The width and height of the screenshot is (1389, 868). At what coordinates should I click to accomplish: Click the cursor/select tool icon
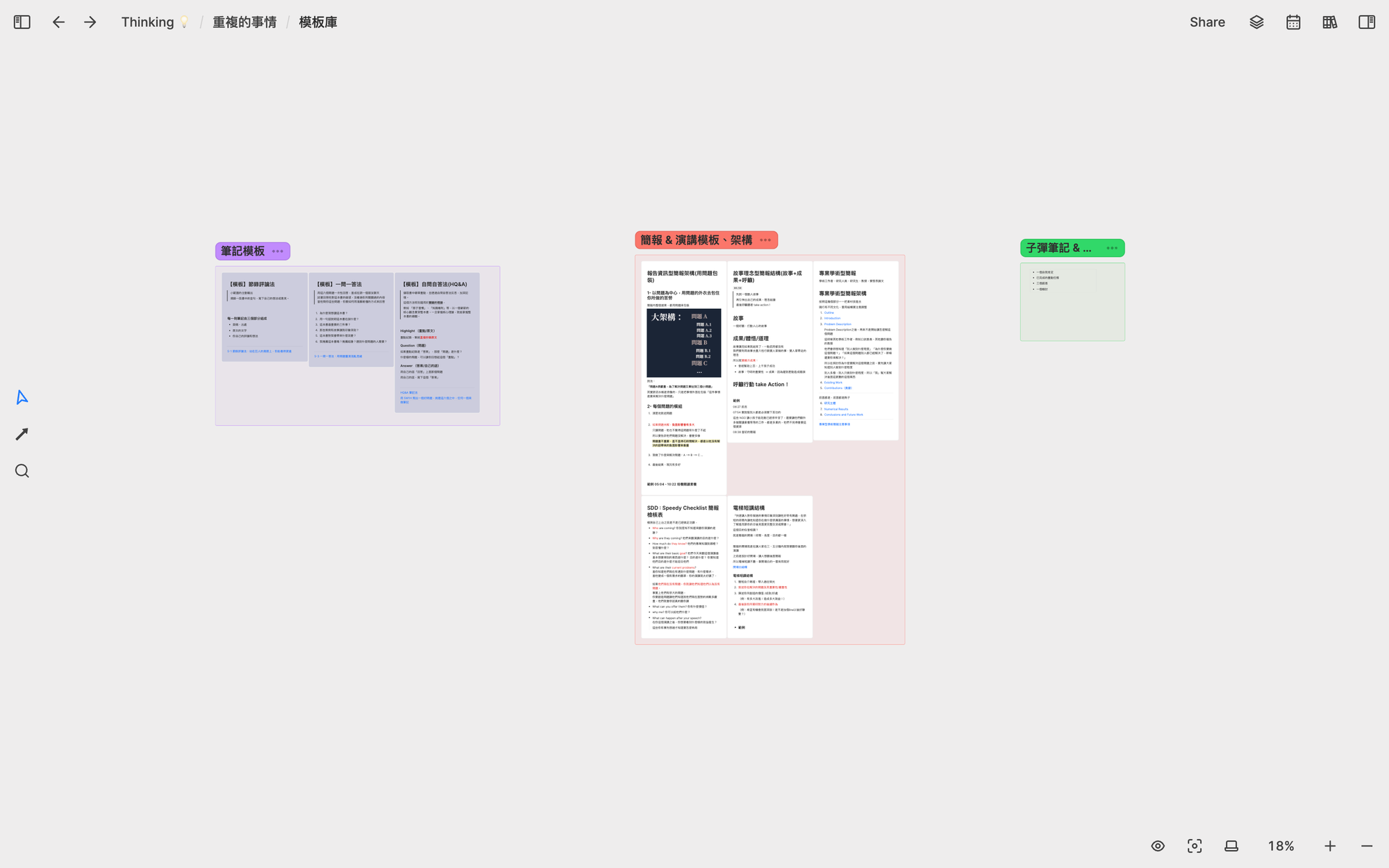[21, 397]
